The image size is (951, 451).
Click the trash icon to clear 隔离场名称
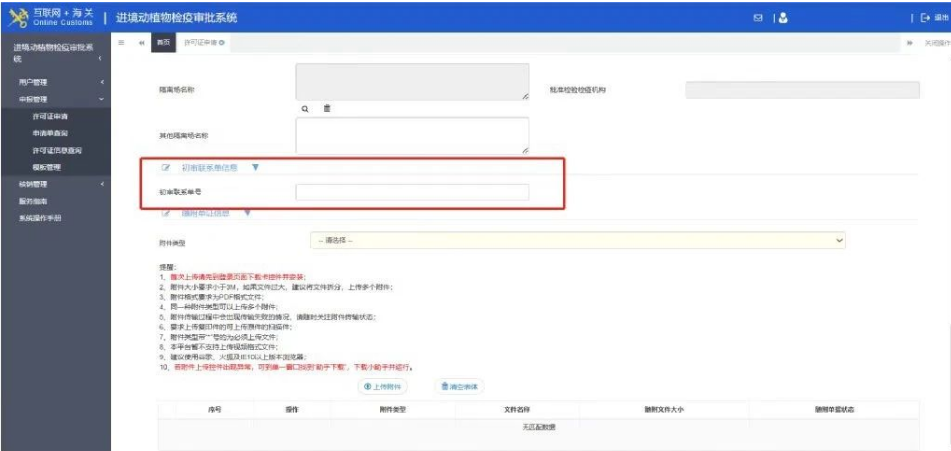(x=326, y=108)
